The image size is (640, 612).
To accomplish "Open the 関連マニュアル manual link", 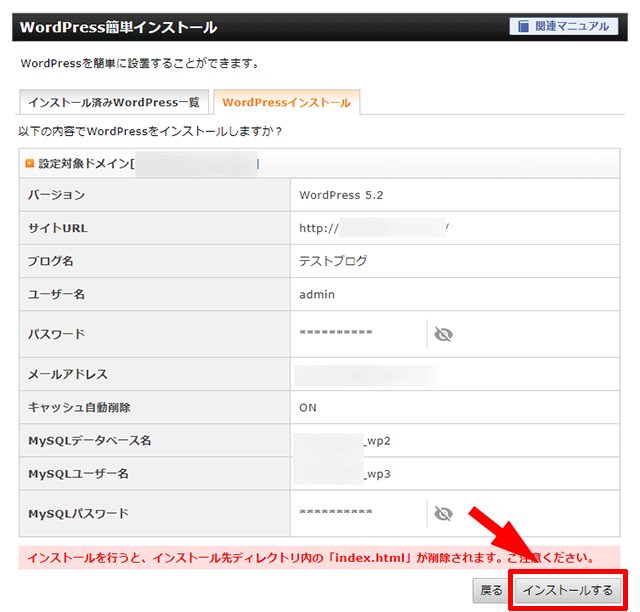I will pos(563,27).
